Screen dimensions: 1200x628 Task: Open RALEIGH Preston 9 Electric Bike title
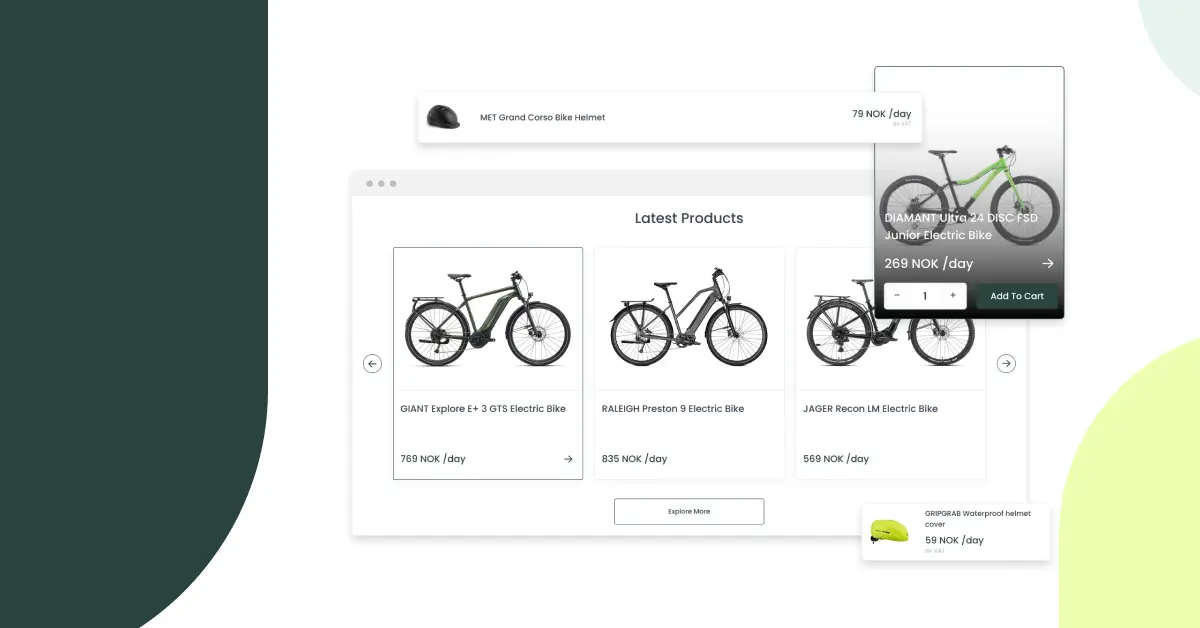(x=673, y=409)
